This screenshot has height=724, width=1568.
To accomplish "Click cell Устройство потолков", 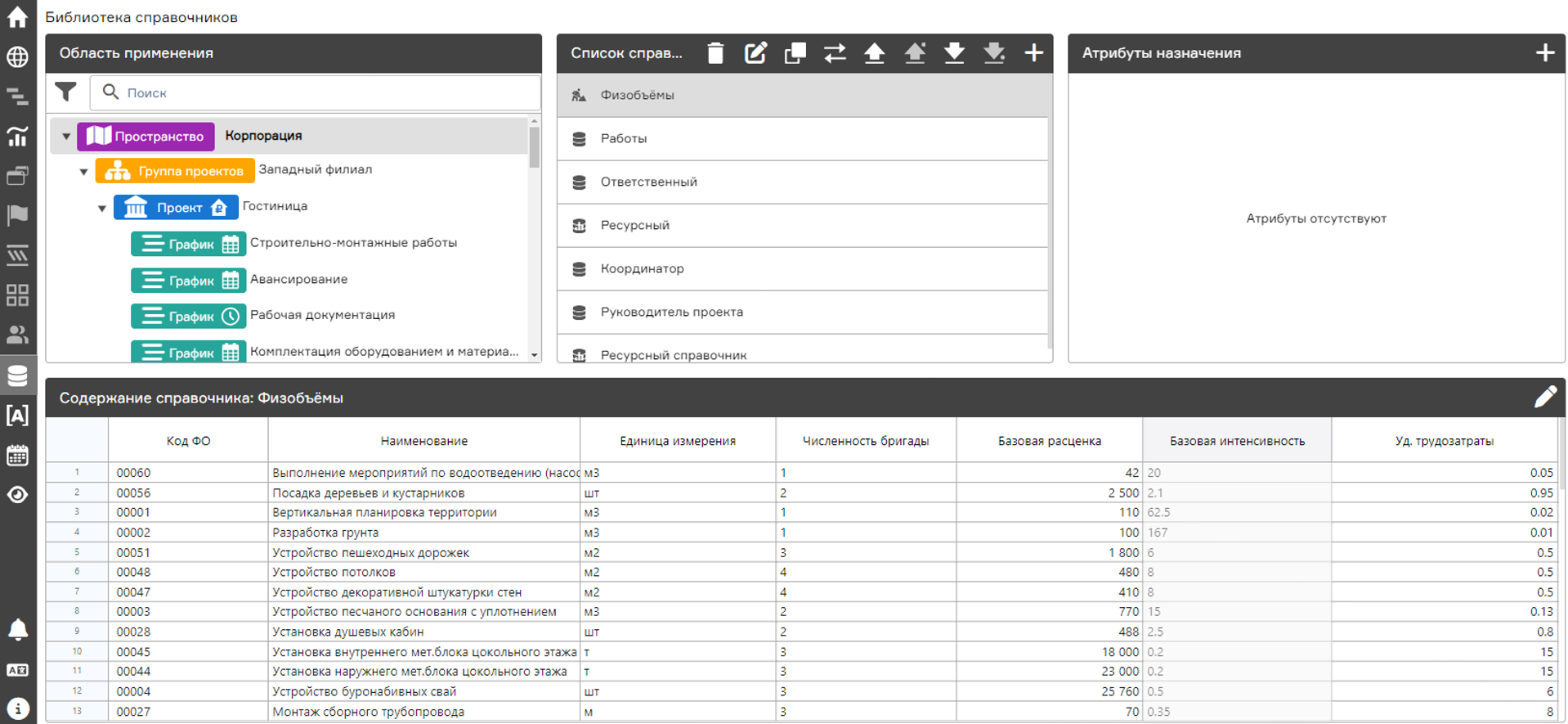I will pos(423,572).
